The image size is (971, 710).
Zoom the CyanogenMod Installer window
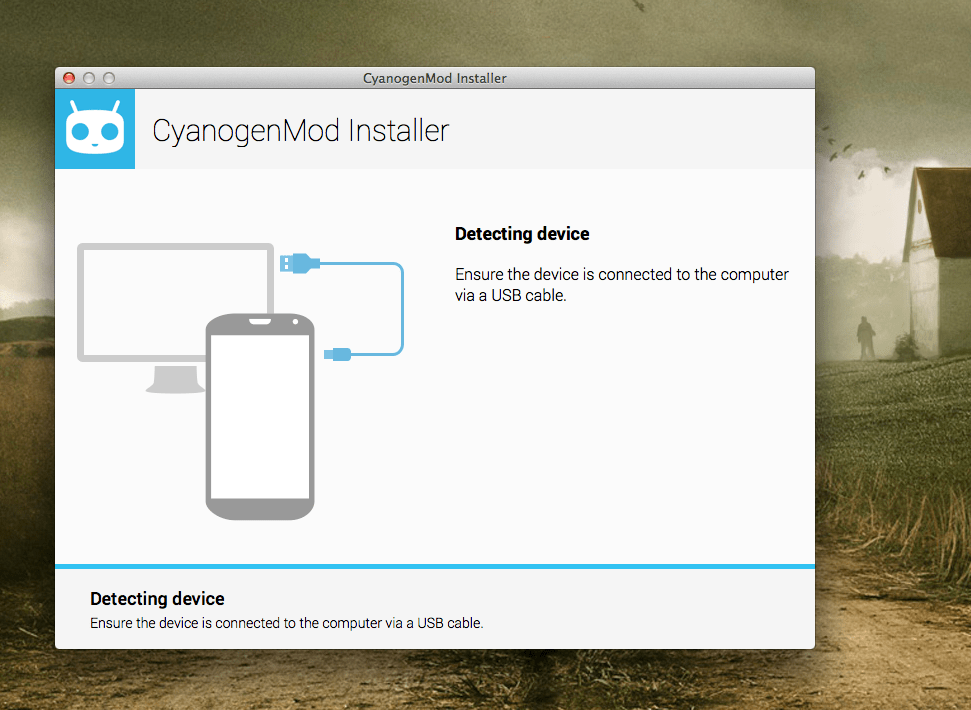click(109, 78)
